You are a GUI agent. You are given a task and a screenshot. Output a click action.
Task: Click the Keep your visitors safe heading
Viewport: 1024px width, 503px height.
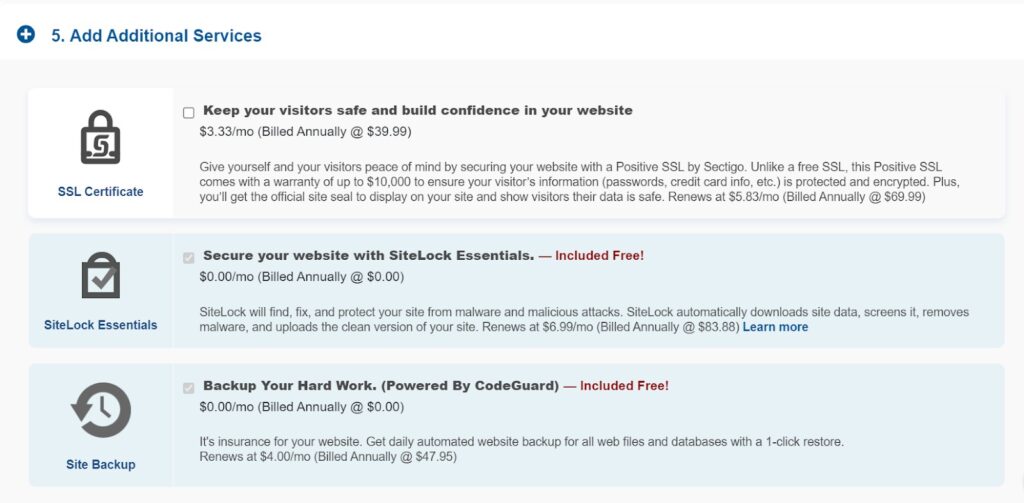418,110
